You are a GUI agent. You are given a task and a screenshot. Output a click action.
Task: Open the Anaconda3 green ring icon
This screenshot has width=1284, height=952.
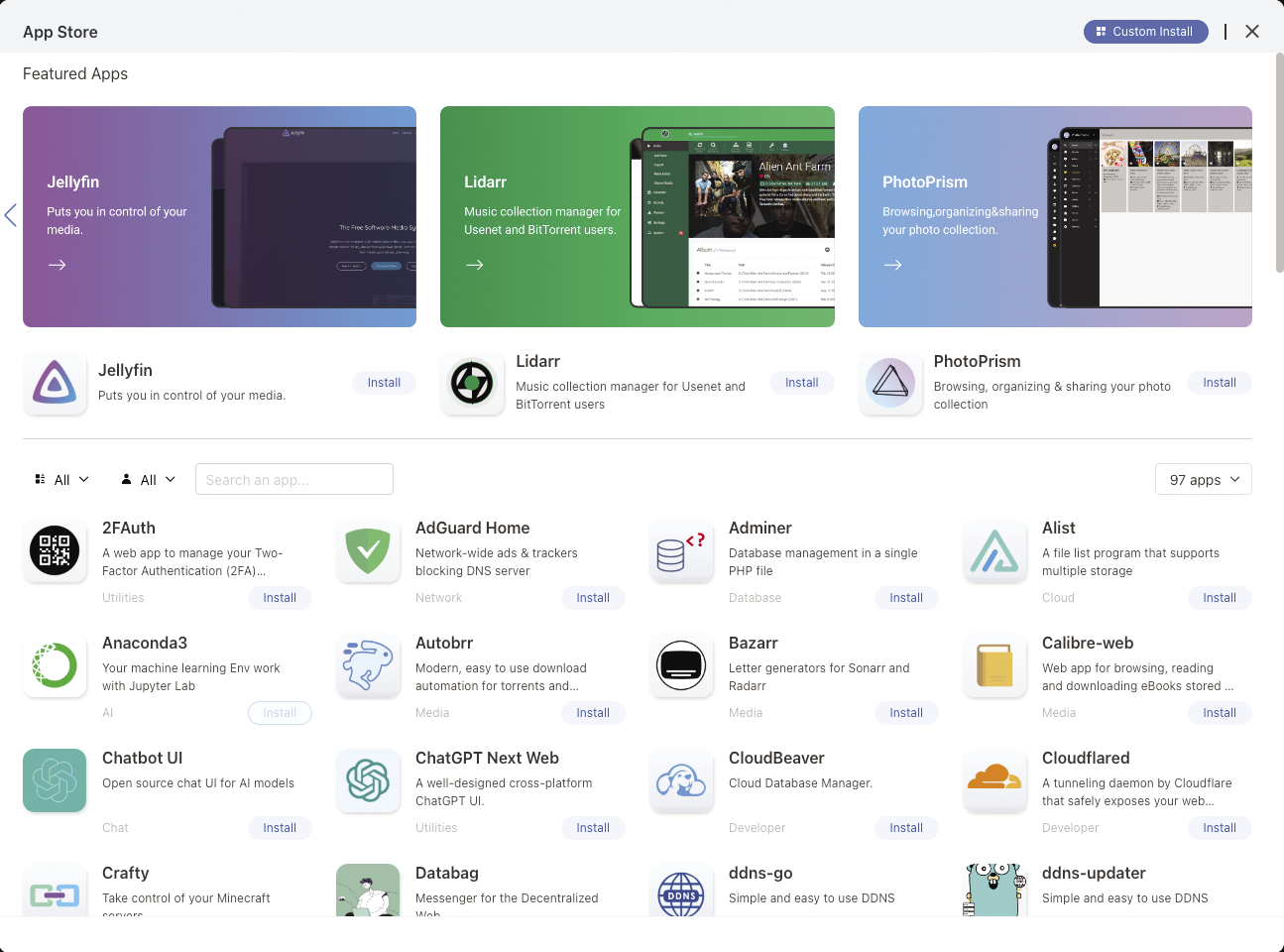pos(55,665)
